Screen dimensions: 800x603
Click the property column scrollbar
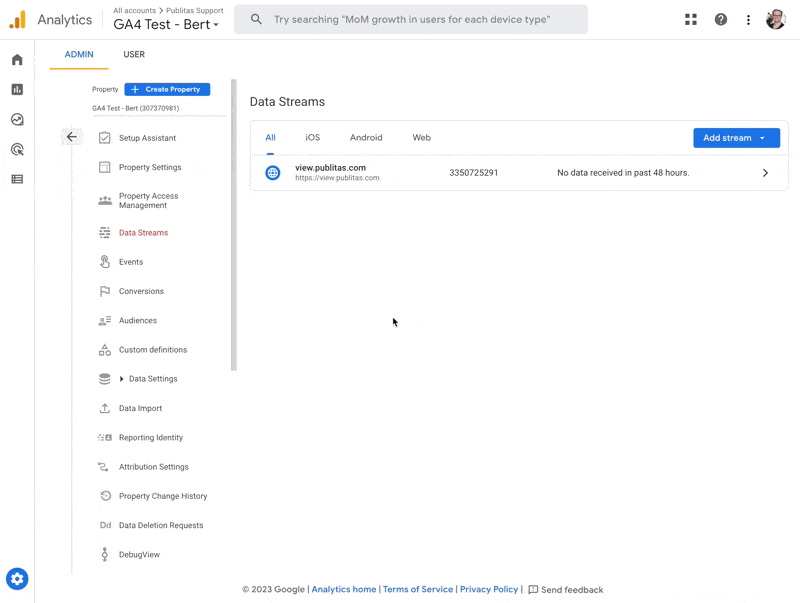point(234,224)
